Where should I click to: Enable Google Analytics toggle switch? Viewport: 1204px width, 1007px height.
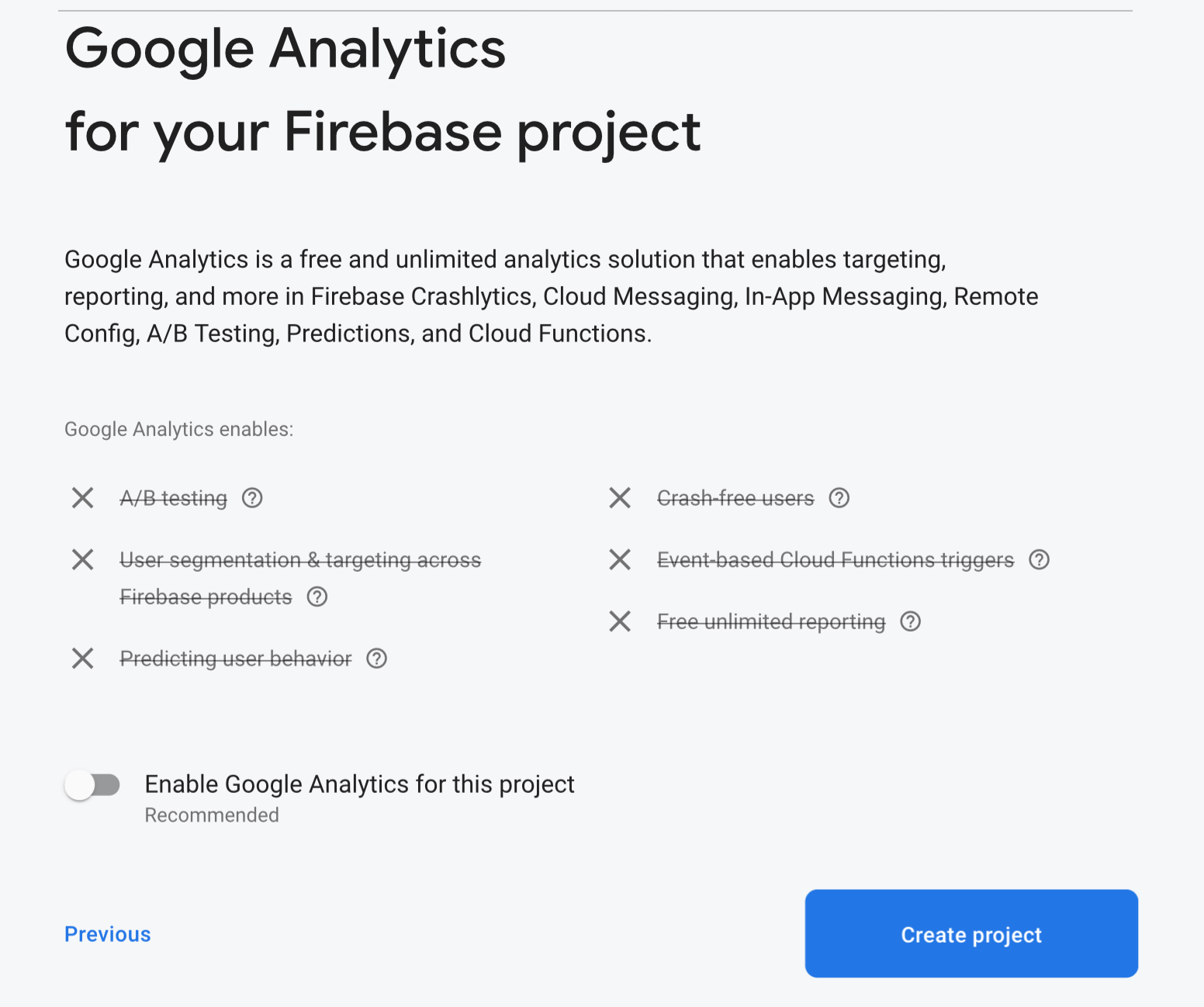pos(92,786)
